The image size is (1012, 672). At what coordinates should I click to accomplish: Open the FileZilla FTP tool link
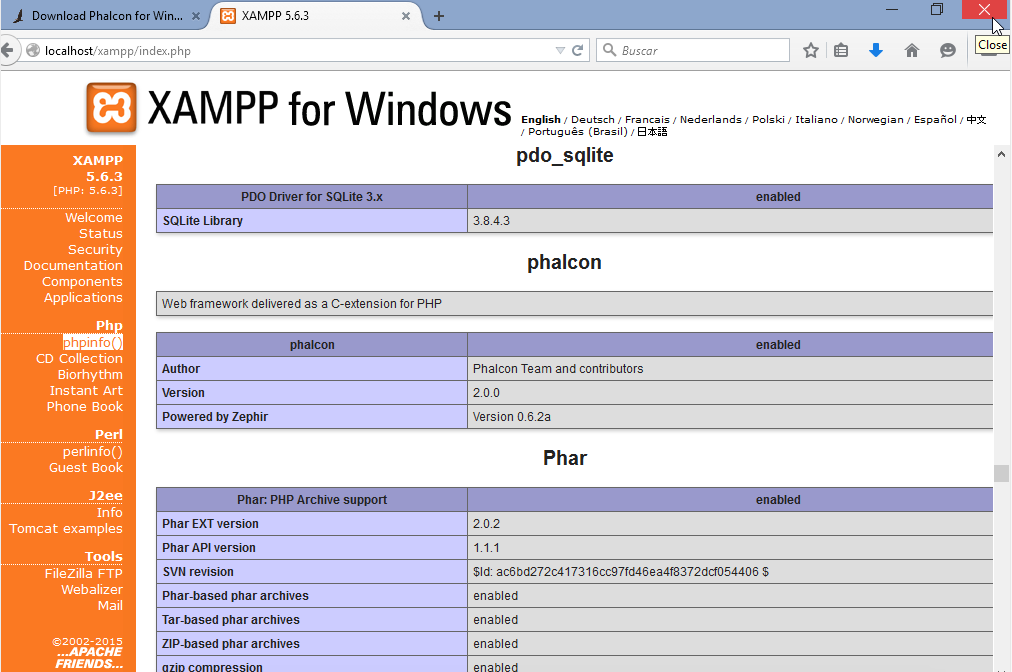[x=83, y=574]
